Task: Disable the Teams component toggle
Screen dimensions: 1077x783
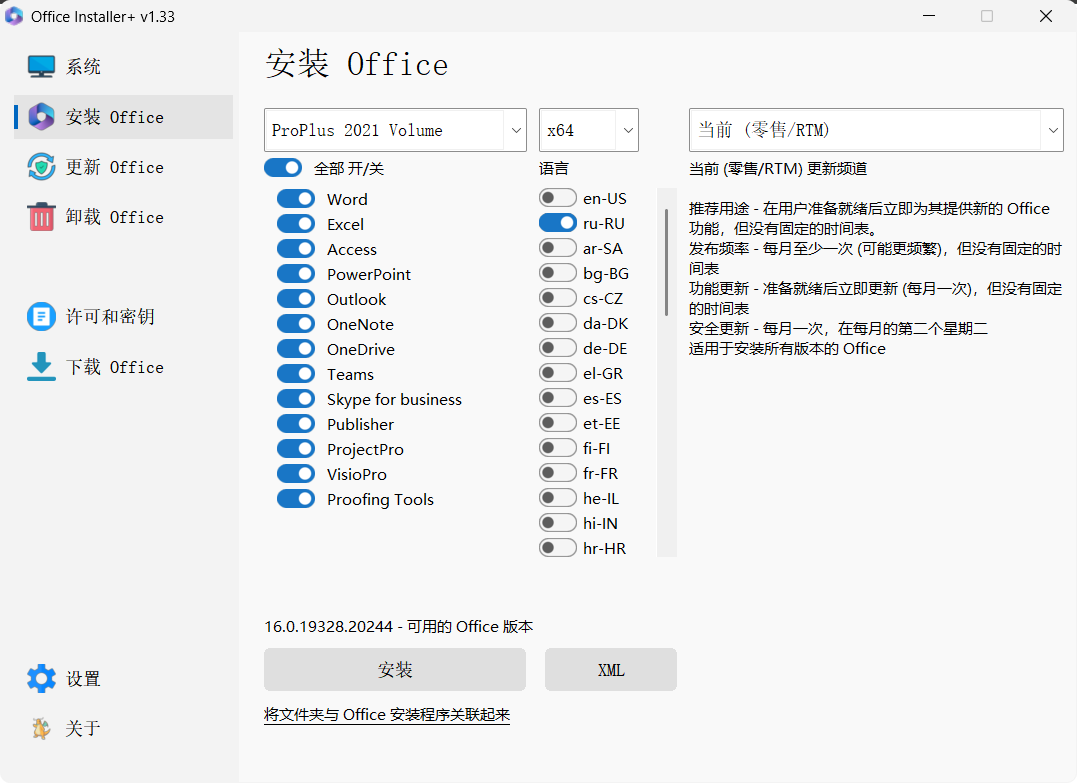Action: (x=296, y=373)
